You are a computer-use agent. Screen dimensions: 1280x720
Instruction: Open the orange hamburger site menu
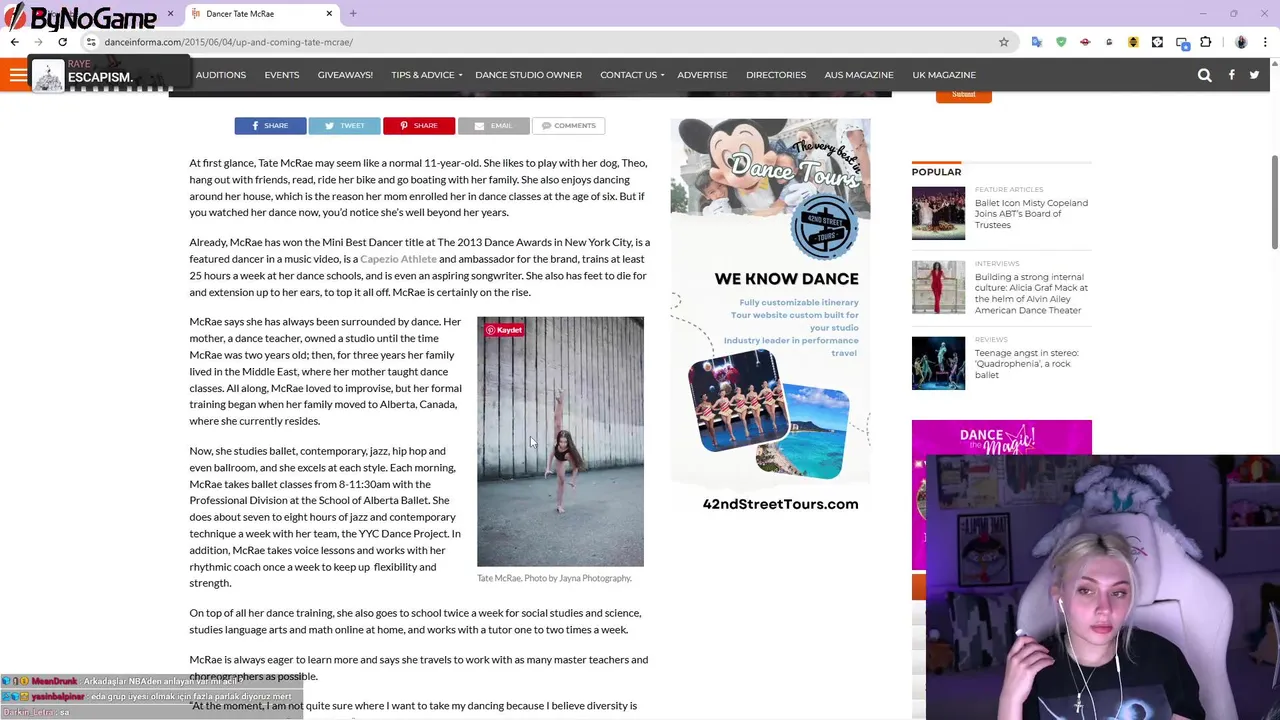[18, 75]
